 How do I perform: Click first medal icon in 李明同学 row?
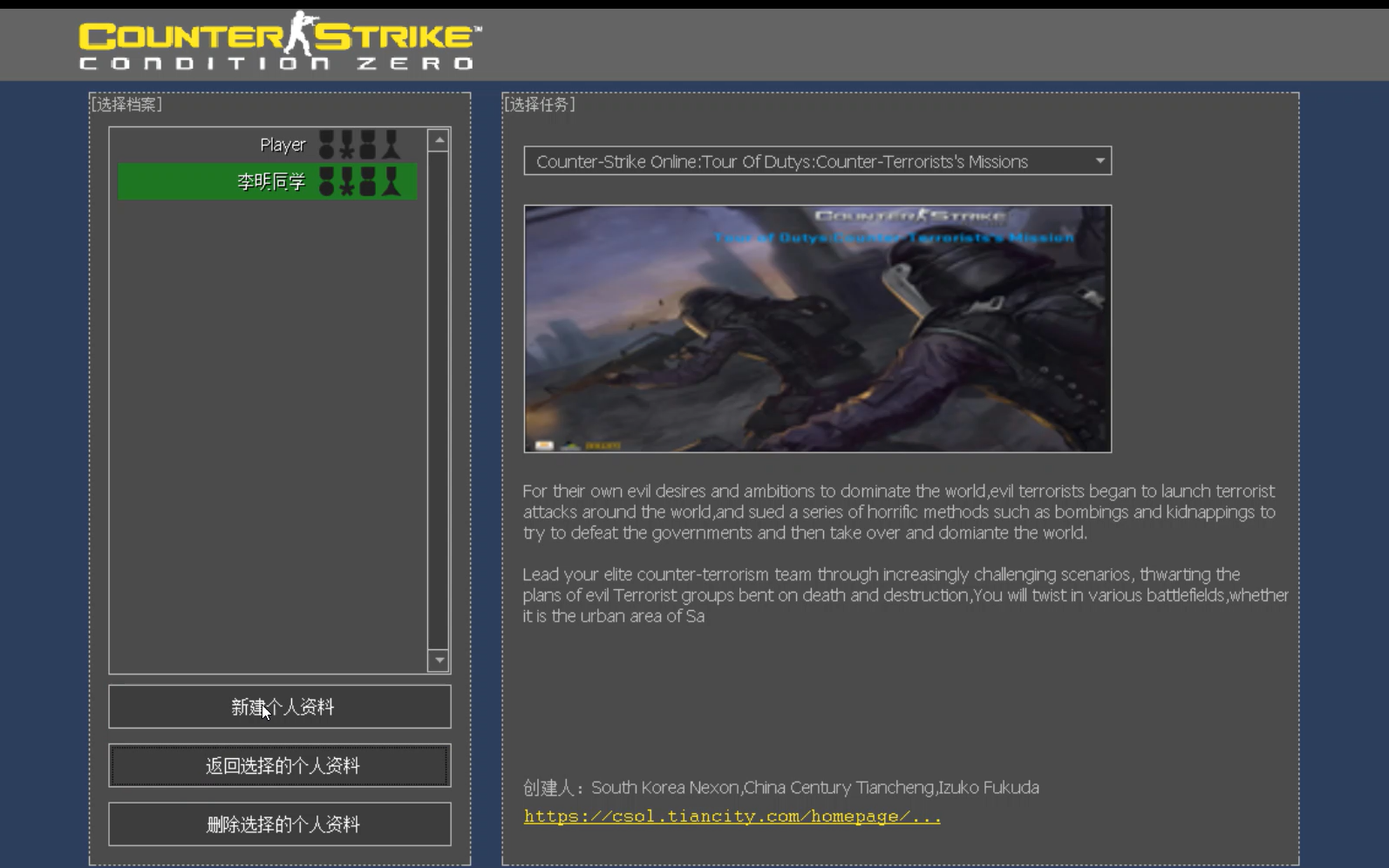pyautogui.click(x=327, y=181)
